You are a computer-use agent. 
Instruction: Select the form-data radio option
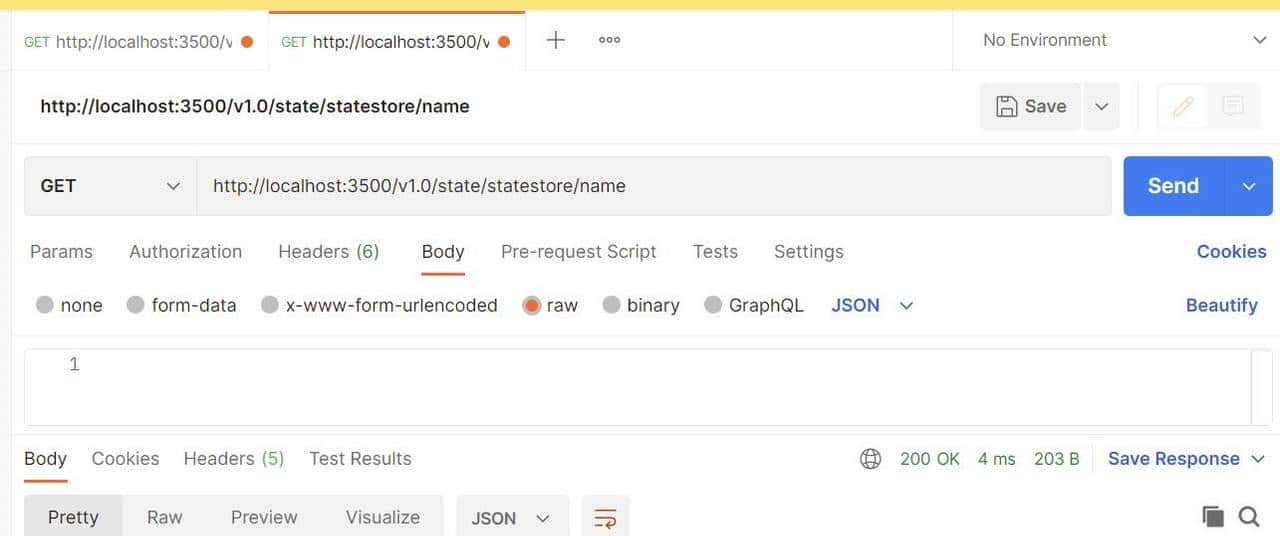click(x=136, y=305)
